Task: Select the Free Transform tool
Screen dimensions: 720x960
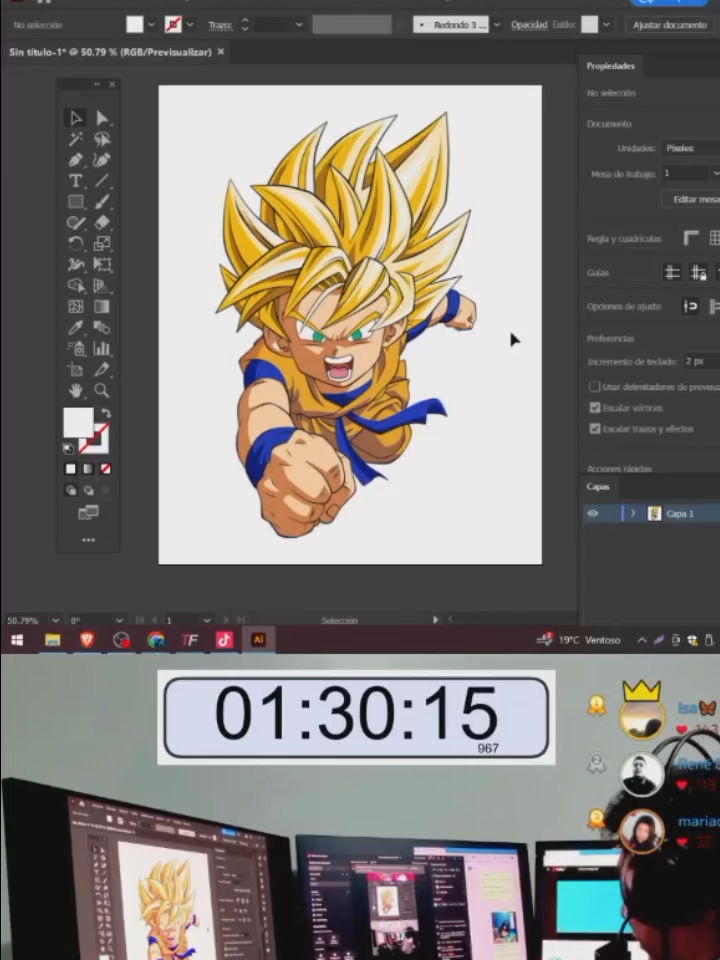Action: [102, 264]
